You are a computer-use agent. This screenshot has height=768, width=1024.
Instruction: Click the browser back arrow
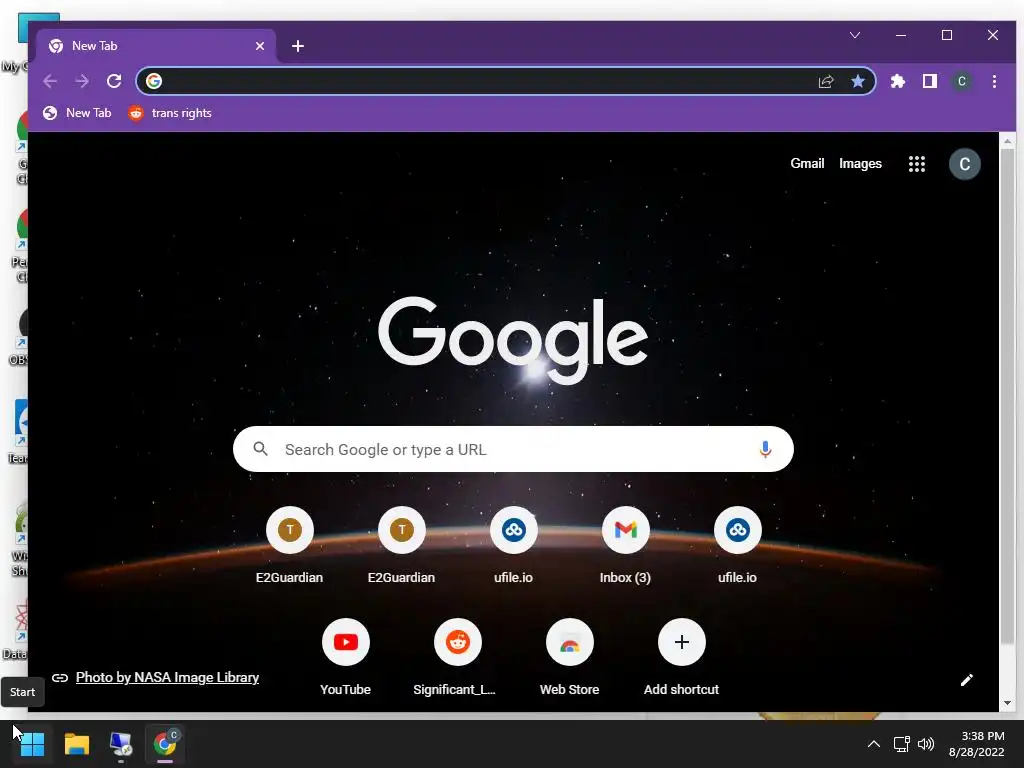point(50,81)
